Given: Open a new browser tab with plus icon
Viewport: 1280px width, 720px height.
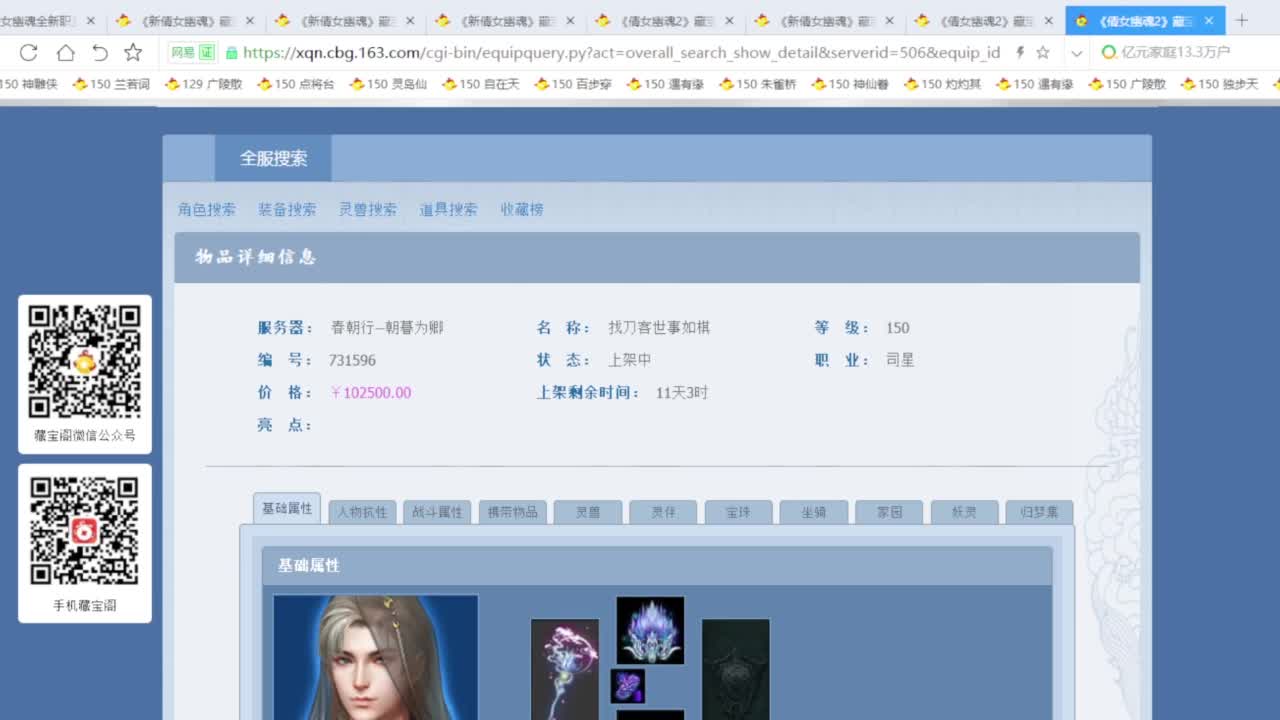Looking at the screenshot, I should pyautogui.click(x=1242, y=20).
